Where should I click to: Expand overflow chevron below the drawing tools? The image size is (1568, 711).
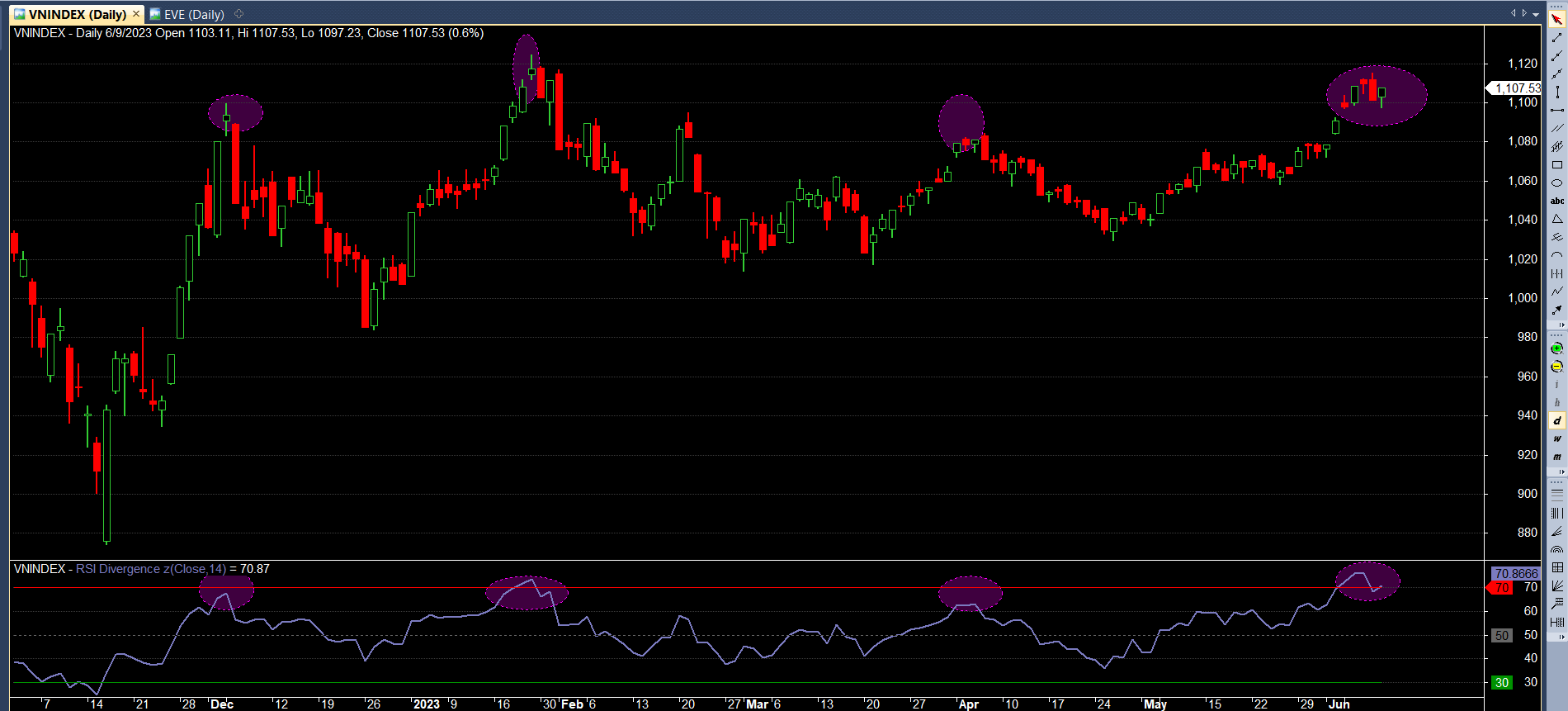pos(1561,325)
